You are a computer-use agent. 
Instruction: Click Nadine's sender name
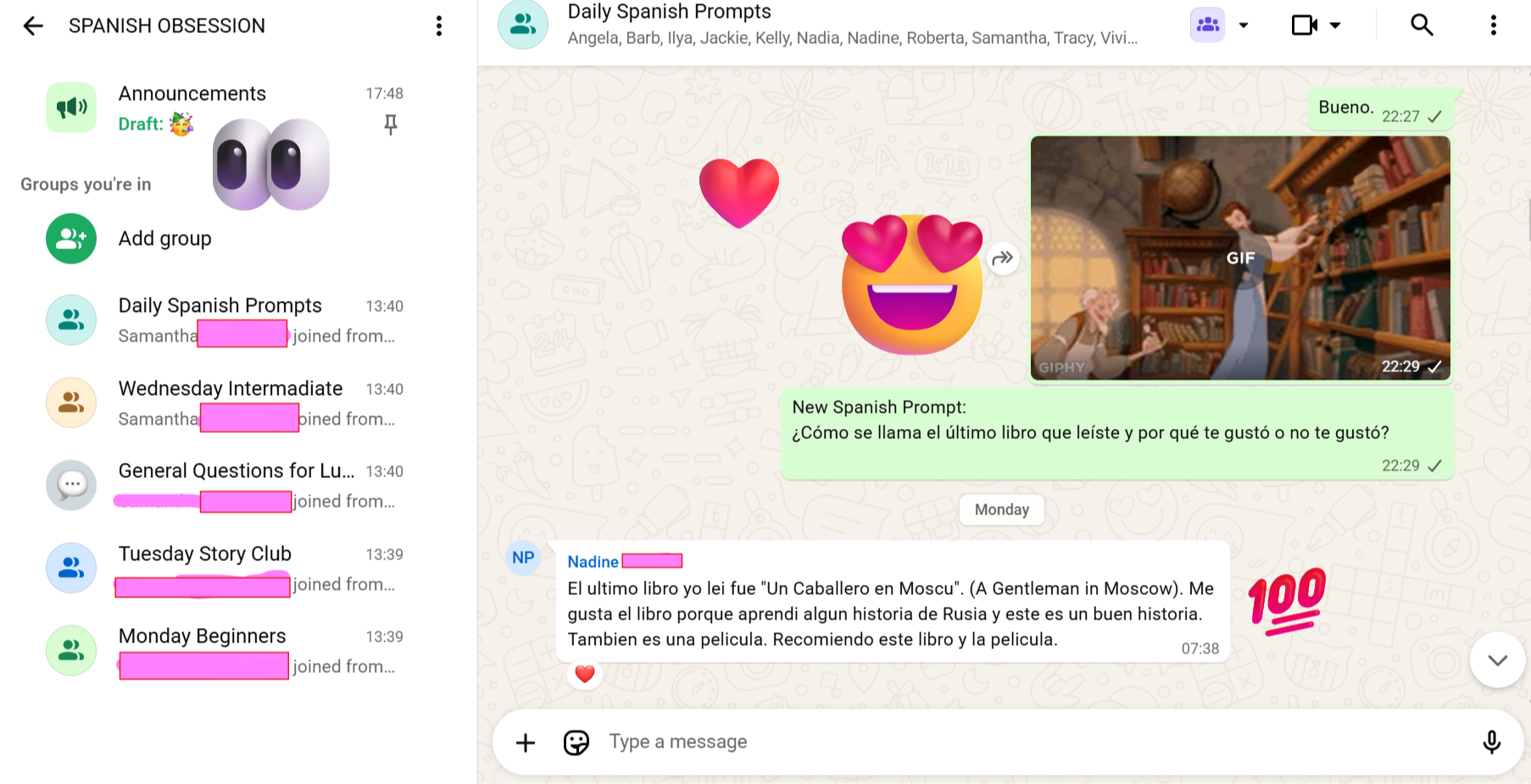593,562
